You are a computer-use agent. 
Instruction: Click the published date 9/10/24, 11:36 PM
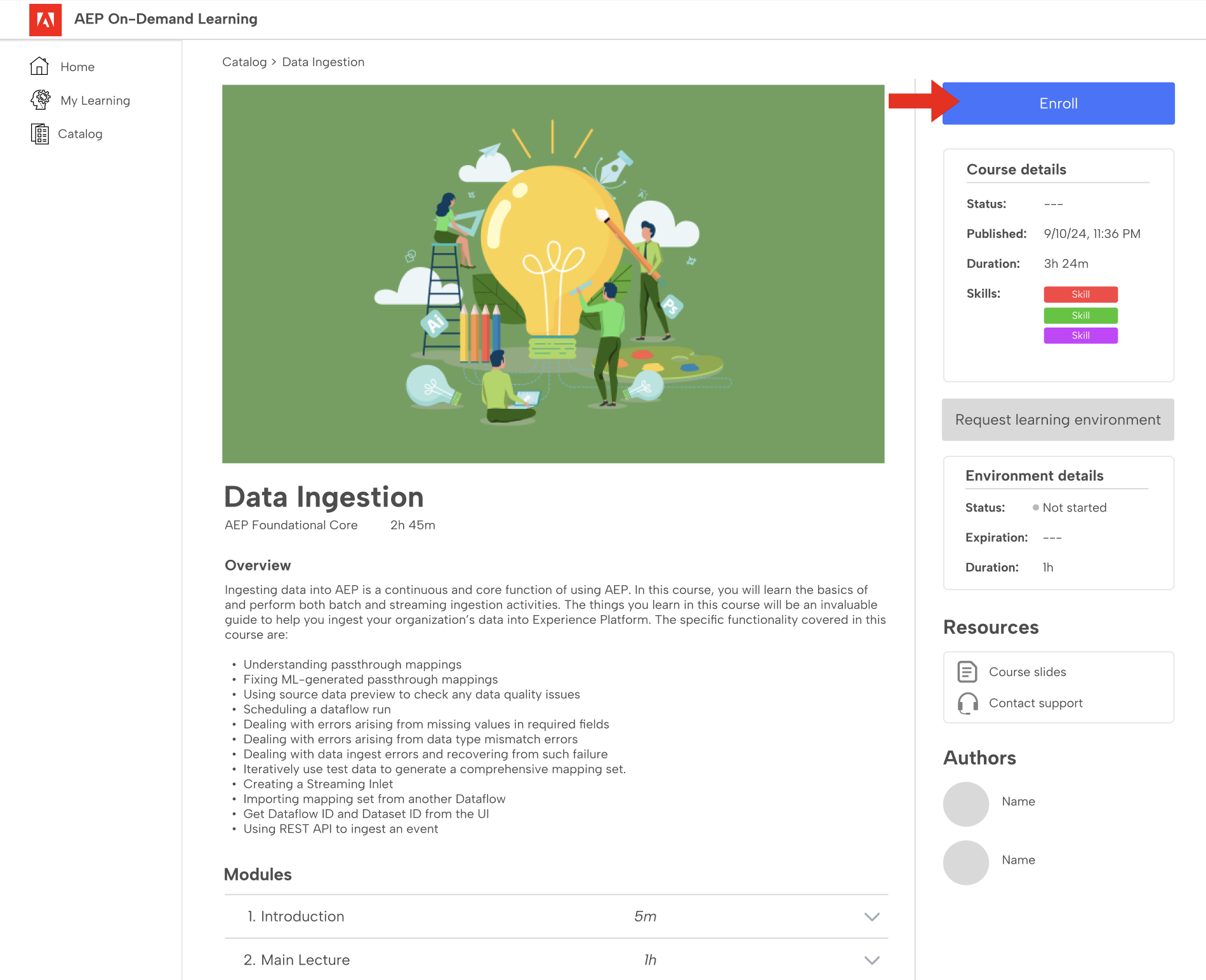point(1092,234)
